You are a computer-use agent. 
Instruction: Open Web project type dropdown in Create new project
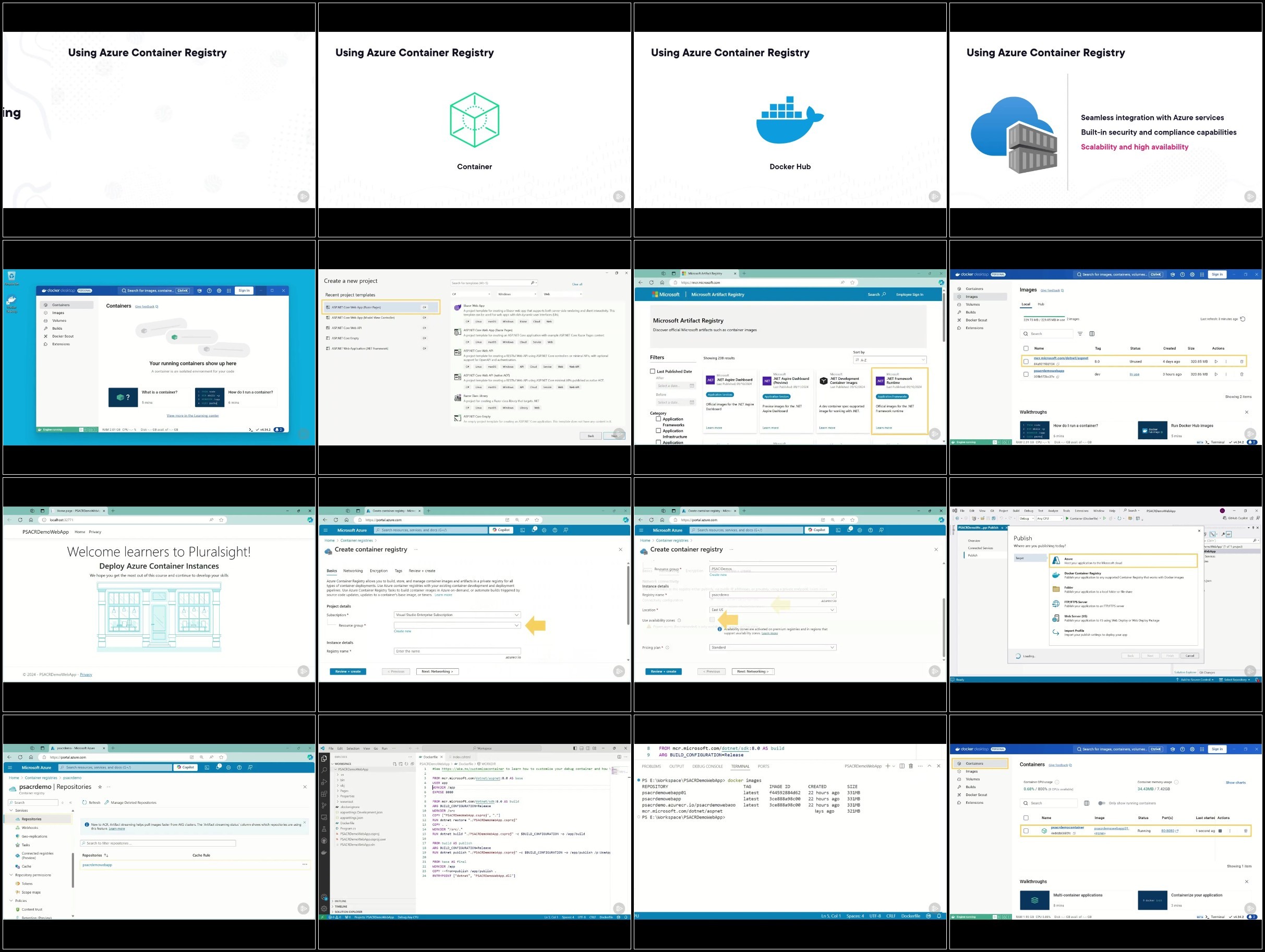click(x=562, y=294)
